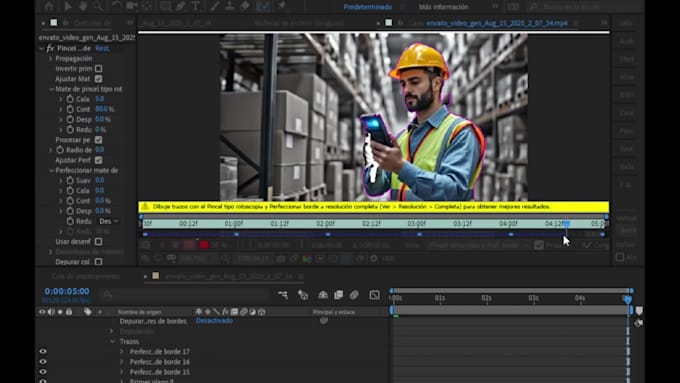Image resolution: width=680 pixels, height=383 pixels.
Task: Open the composition mini-flowchart icon
Action: click(x=283, y=295)
